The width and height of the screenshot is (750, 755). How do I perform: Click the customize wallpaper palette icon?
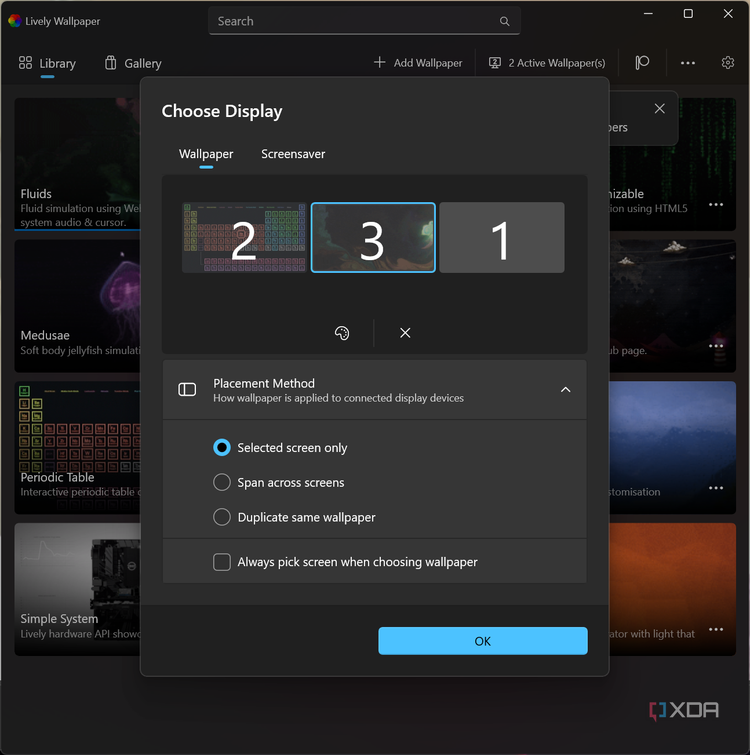pyautogui.click(x=342, y=333)
